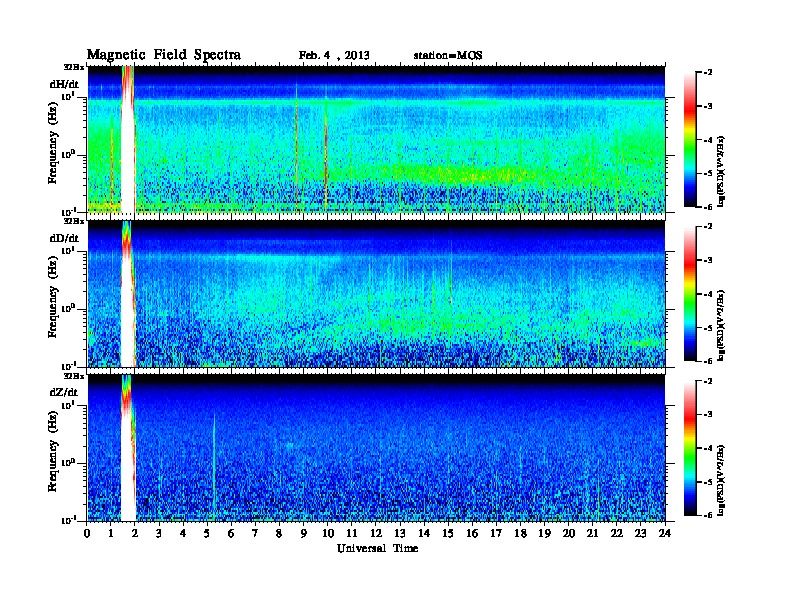Screen dimensions: 792x612
Task: Click hour '0' on the time axis
Action: (88, 533)
